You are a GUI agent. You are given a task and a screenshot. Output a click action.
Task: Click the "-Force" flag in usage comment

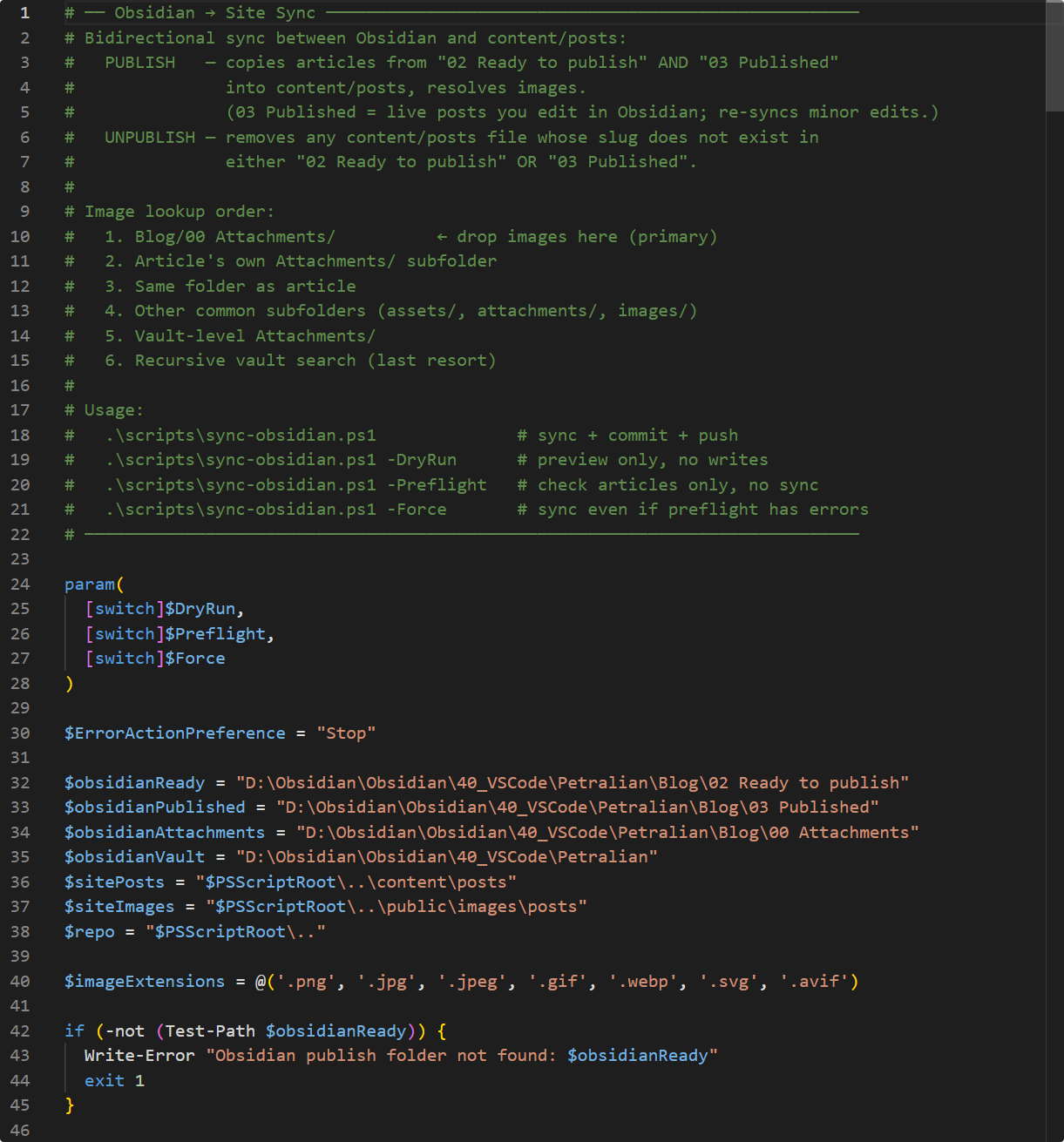pyautogui.click(x=417, y=510)
